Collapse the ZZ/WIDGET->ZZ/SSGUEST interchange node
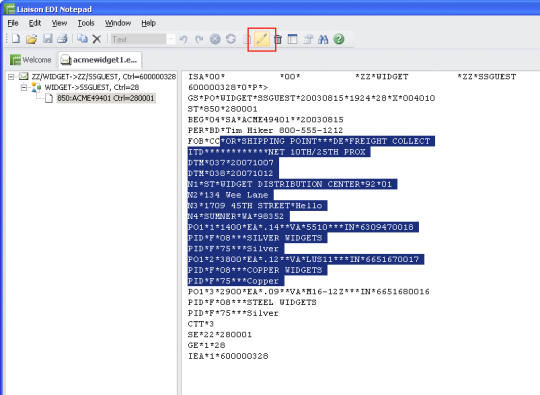Viewport: 540px width, 395px height. click(11, 76)
